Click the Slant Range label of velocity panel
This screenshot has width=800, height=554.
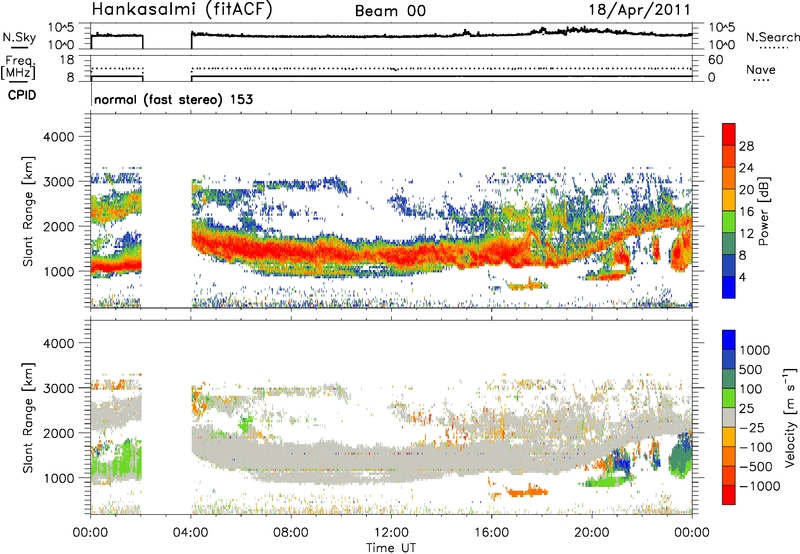click(28, 417)
